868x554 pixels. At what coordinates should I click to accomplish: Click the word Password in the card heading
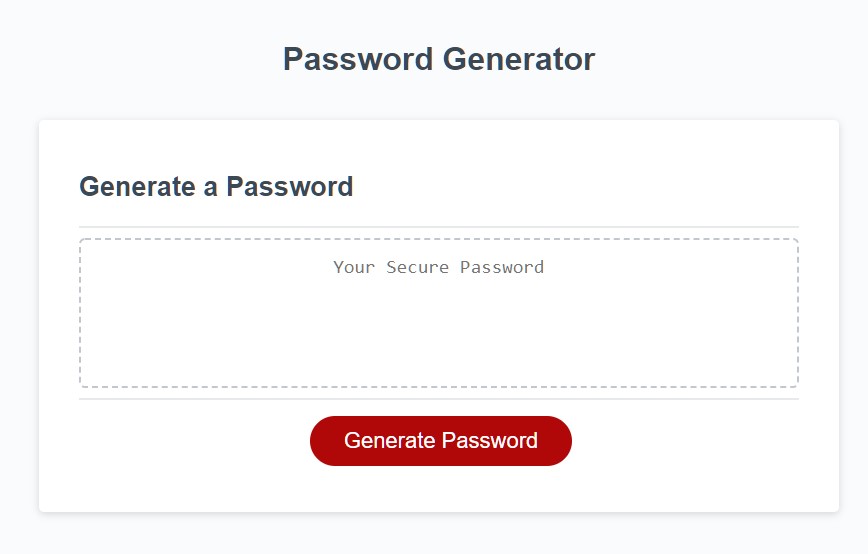point(290,187)
